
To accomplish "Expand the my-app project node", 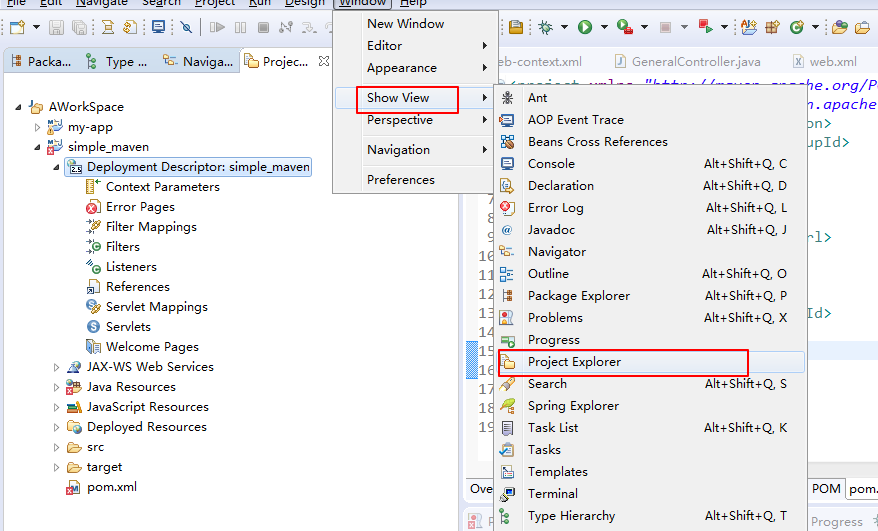I will (x=38, y=127).
